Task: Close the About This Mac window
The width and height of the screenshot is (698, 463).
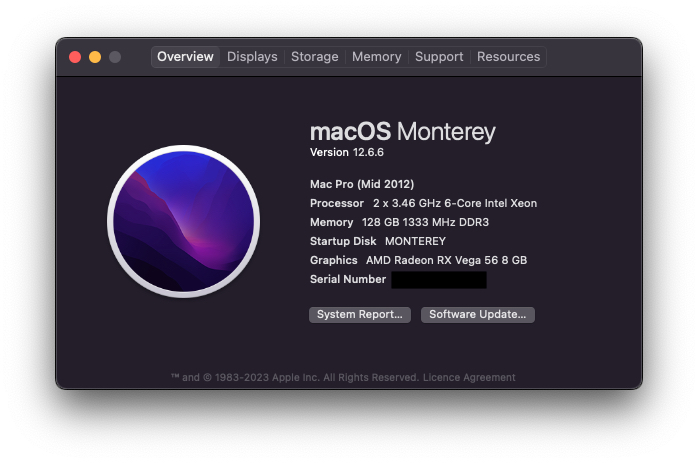Action: [x=75, y=57]
